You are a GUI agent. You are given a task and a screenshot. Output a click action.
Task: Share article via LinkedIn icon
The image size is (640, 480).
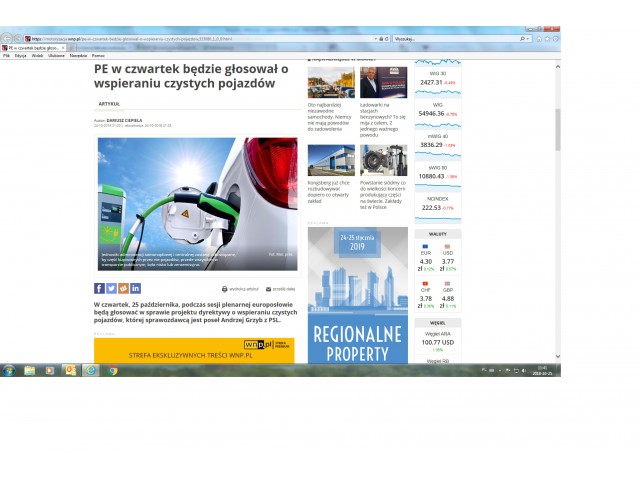(135, 289)
